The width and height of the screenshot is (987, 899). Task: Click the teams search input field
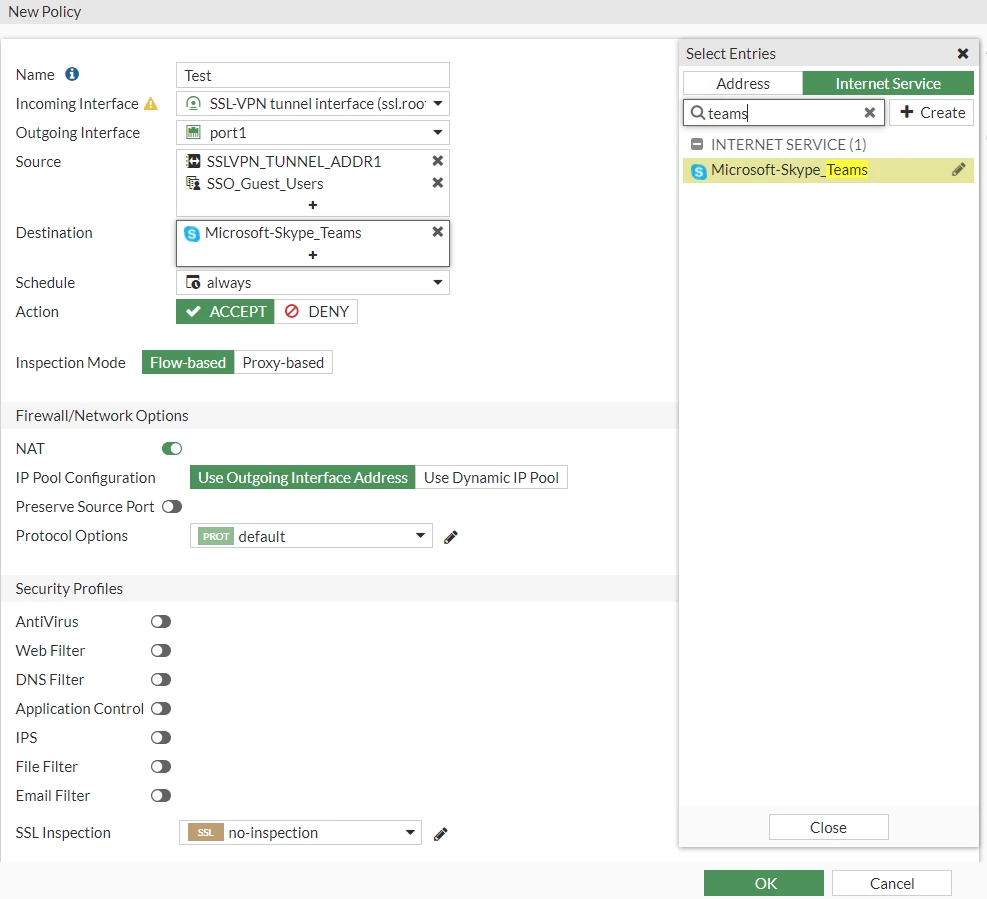[x=784, y=113]
